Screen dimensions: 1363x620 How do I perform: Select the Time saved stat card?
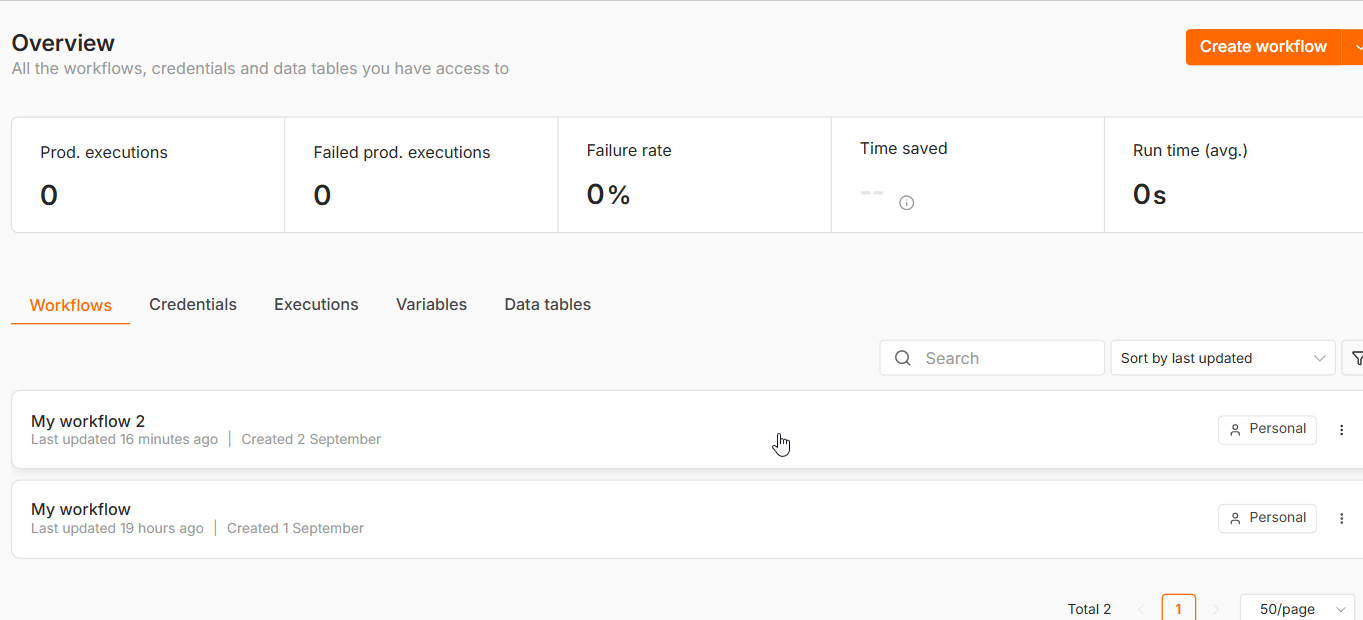click(967, 175)
